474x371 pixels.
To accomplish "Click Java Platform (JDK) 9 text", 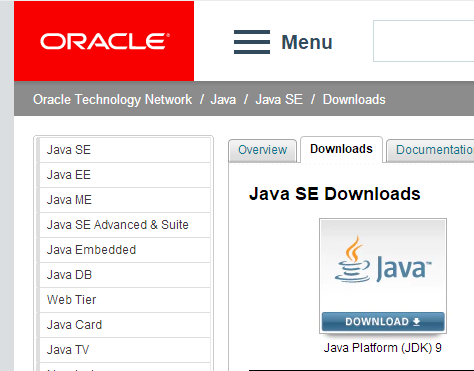I will pos(383,348).
